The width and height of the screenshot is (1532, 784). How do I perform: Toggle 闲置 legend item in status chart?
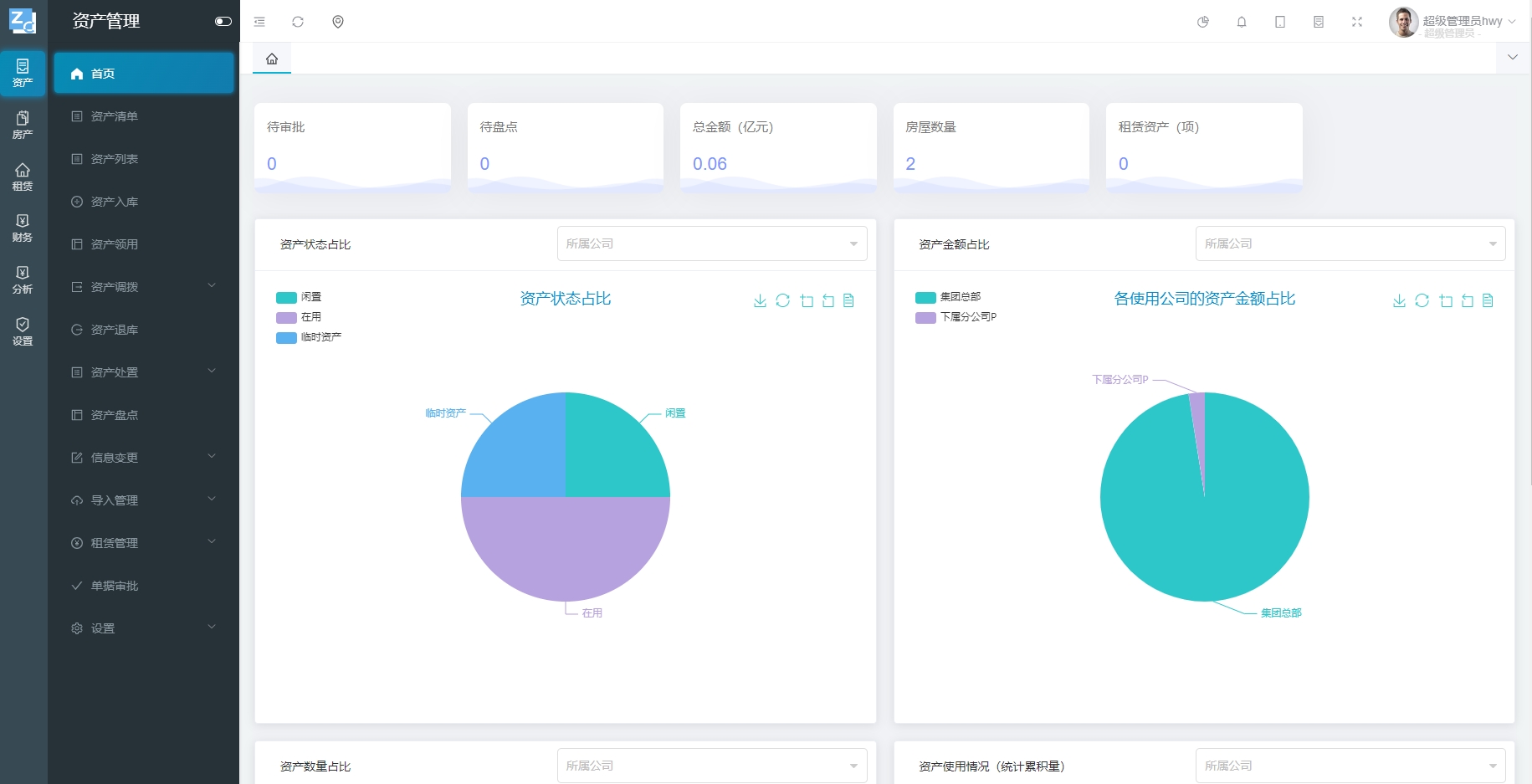(x=299, y=297)
